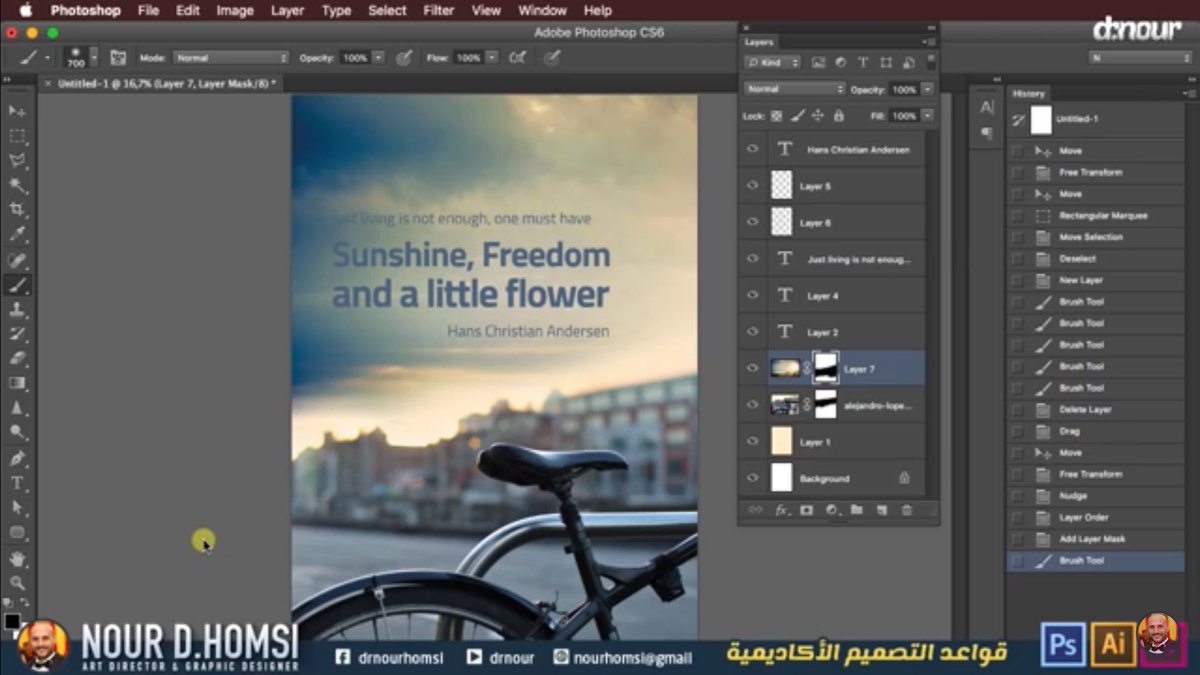Select the Dodge tool

pyautogui.click(x=17, y=432)
